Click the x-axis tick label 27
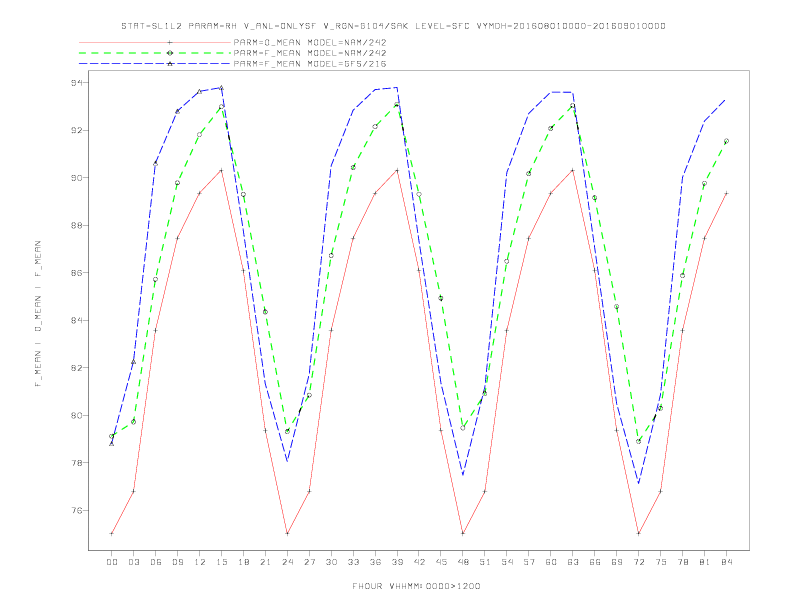The image size is (792, 612). [x=309, y=562]
